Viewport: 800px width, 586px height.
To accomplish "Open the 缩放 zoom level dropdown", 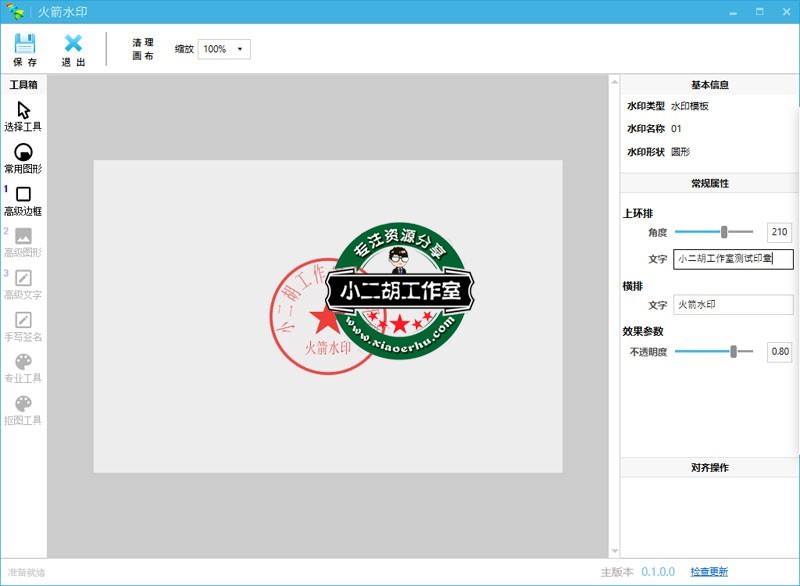I will pyautogui.click(x=225, y=47).
